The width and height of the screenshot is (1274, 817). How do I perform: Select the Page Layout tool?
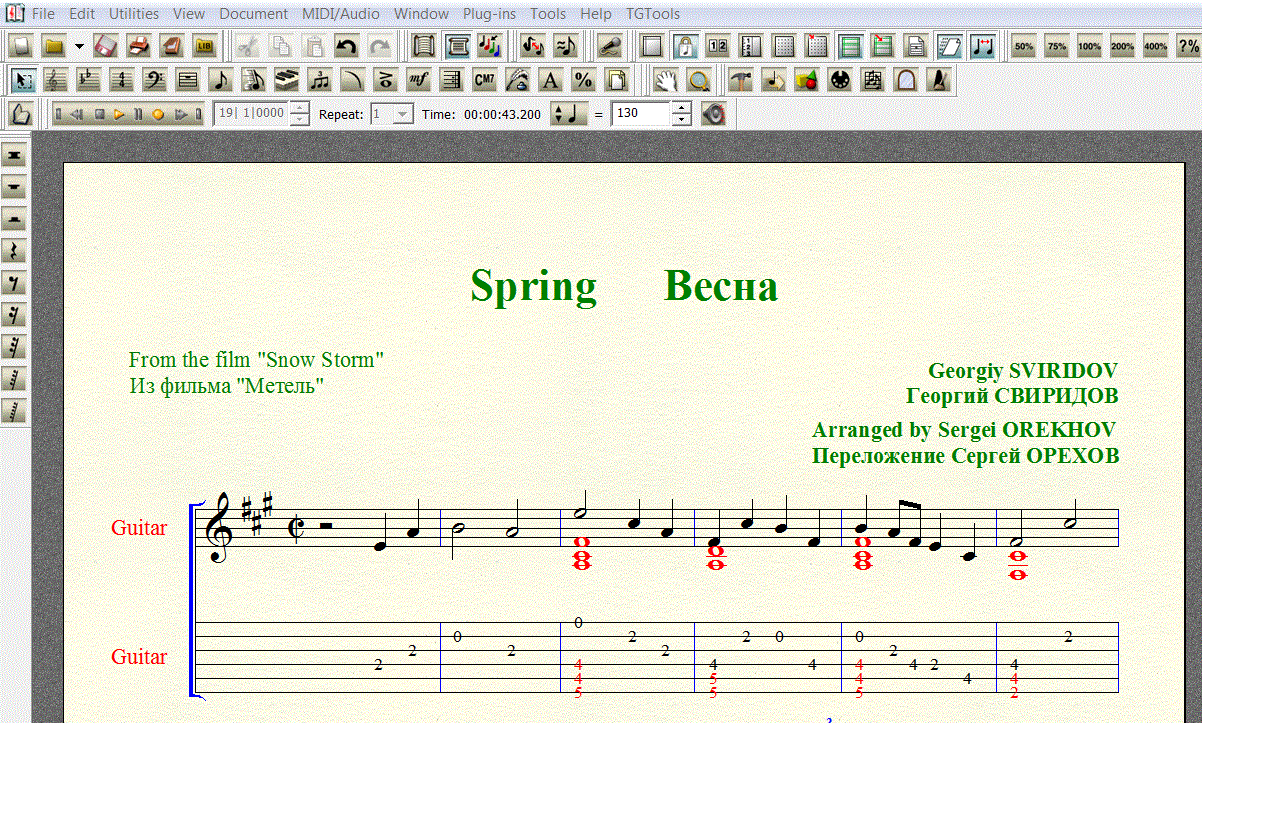(615, 80)
